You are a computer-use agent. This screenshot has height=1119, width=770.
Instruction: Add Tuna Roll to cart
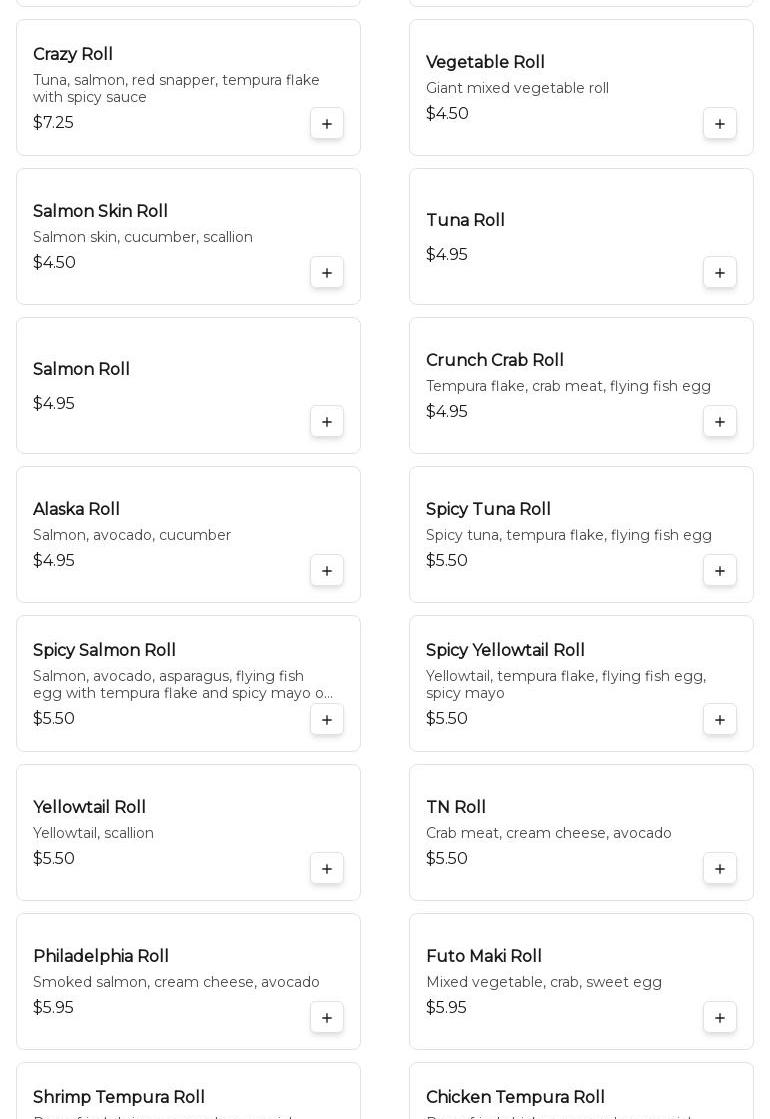click(x=720, y=273)
